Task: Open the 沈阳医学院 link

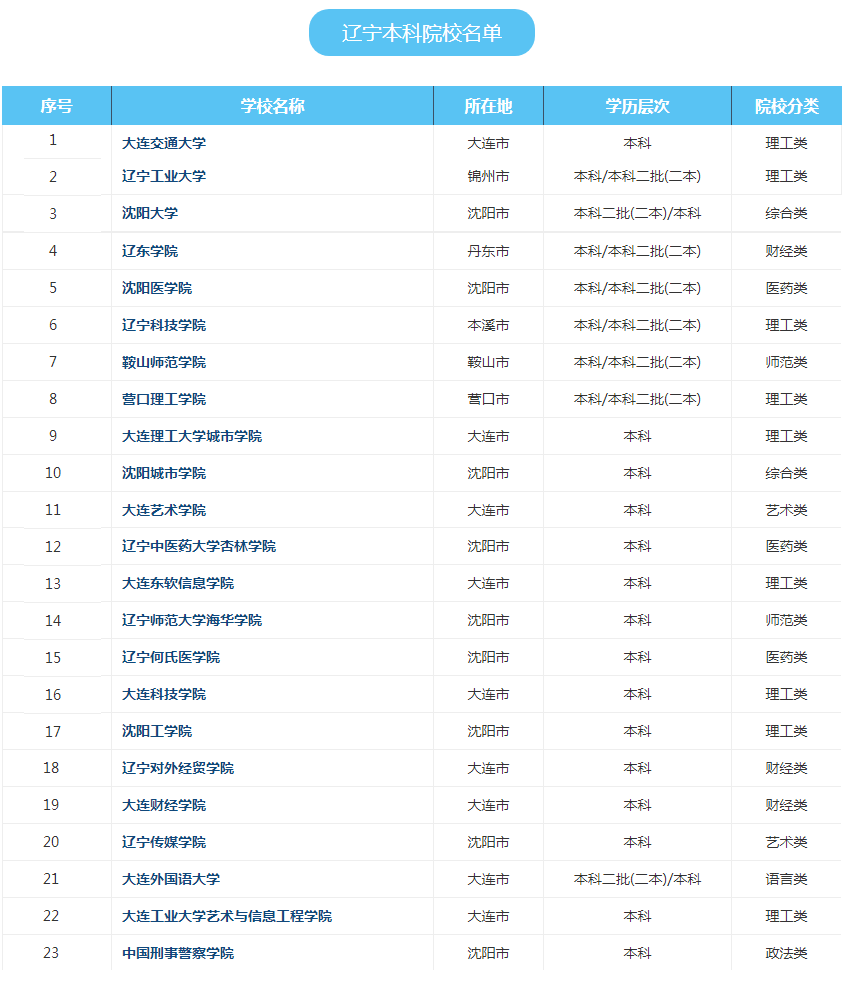Action: pos(157,288)
